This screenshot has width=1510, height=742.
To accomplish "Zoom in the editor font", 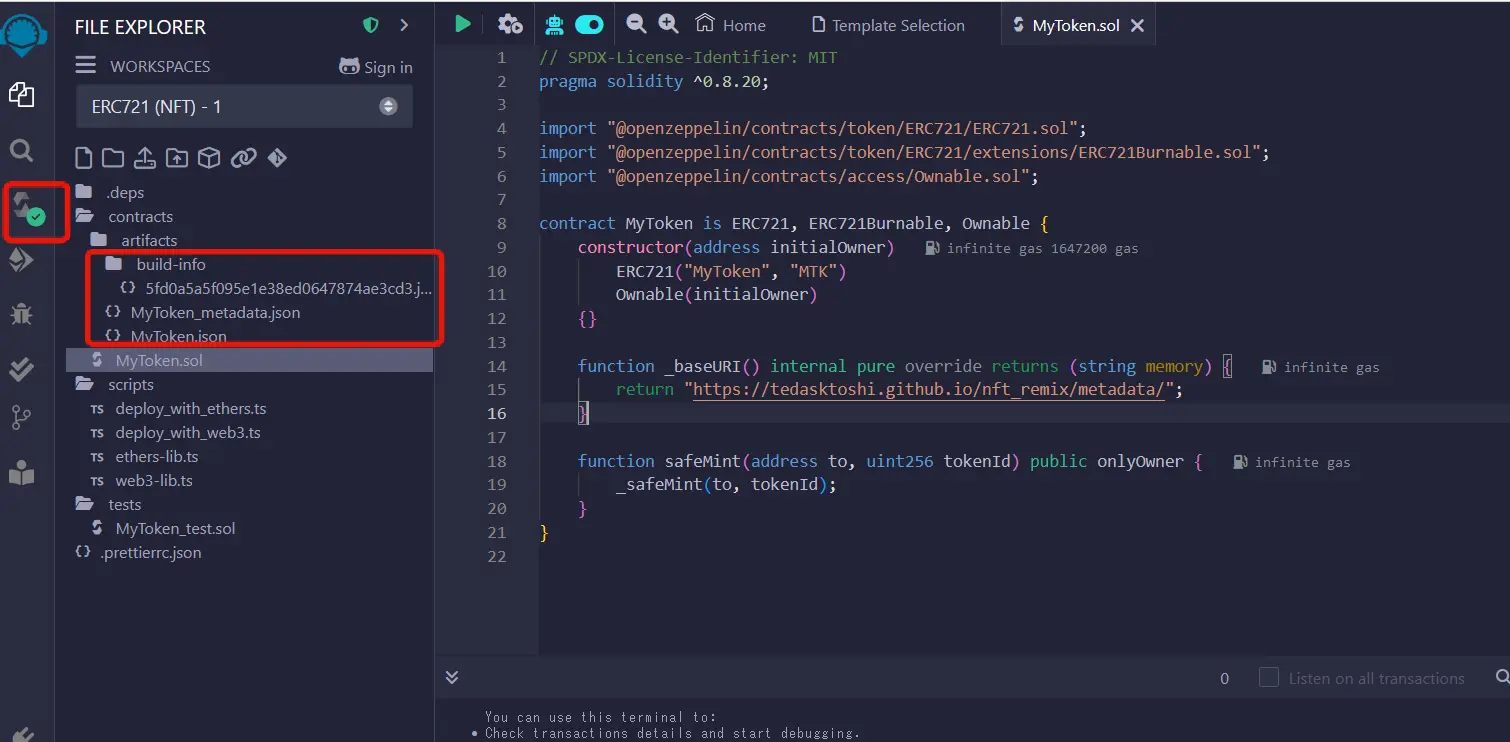I will pos(668,24).
